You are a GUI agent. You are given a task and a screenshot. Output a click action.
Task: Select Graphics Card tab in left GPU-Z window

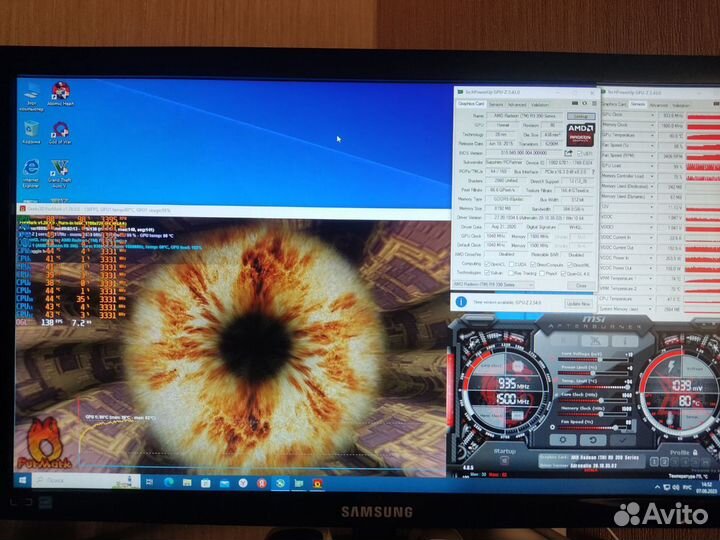point(471,104)
